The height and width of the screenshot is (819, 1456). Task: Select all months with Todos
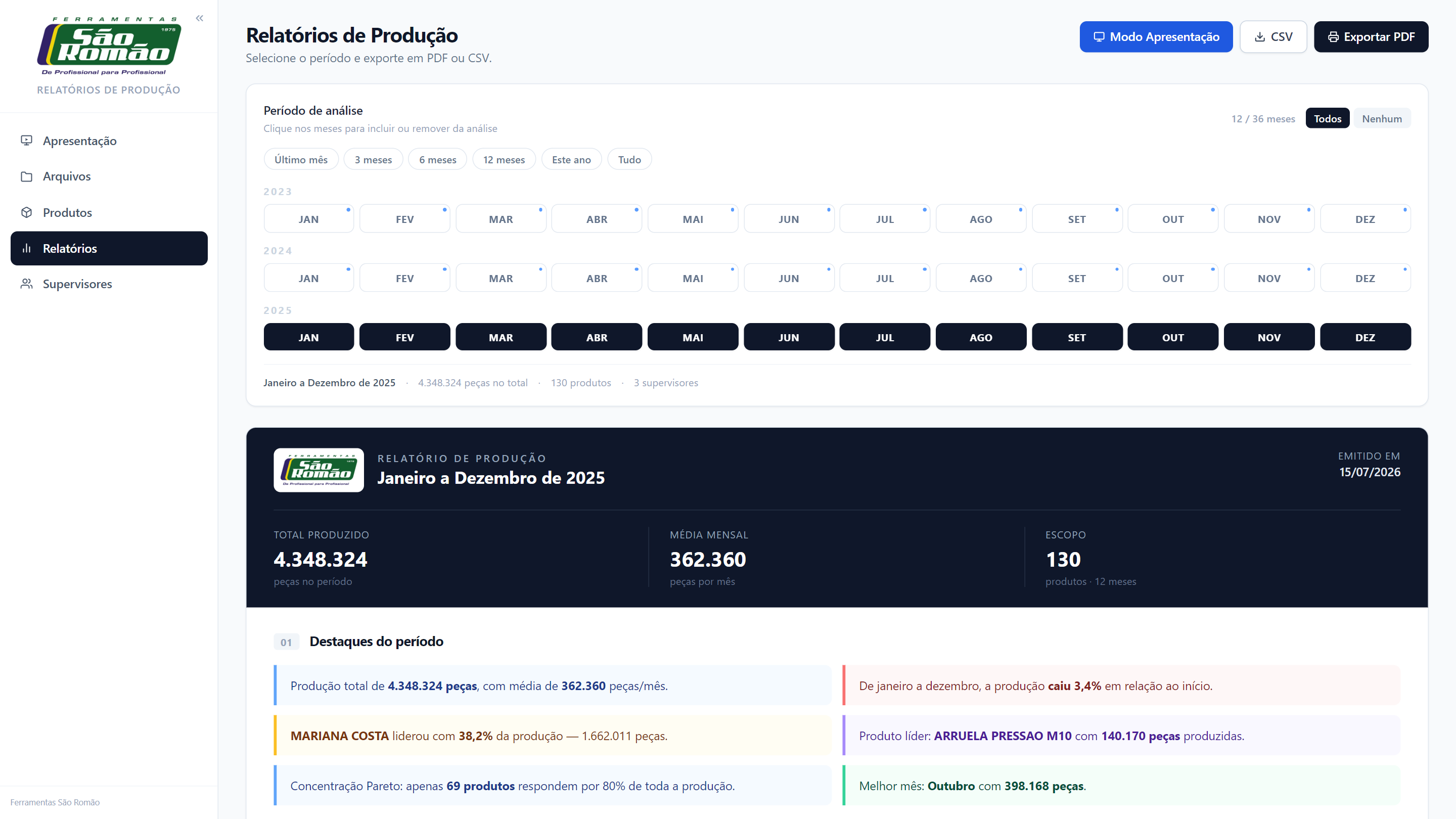pos(1327,119)
